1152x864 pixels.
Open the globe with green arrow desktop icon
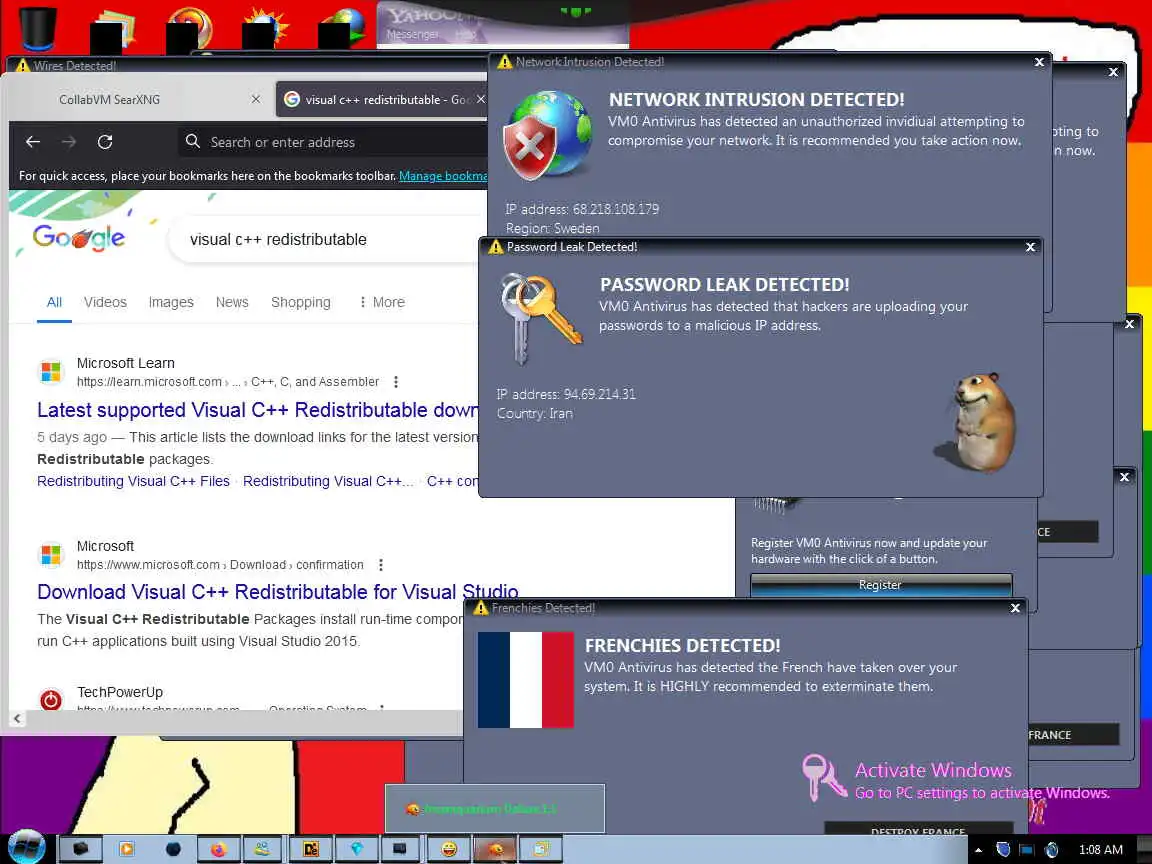(x=342, y=29)
